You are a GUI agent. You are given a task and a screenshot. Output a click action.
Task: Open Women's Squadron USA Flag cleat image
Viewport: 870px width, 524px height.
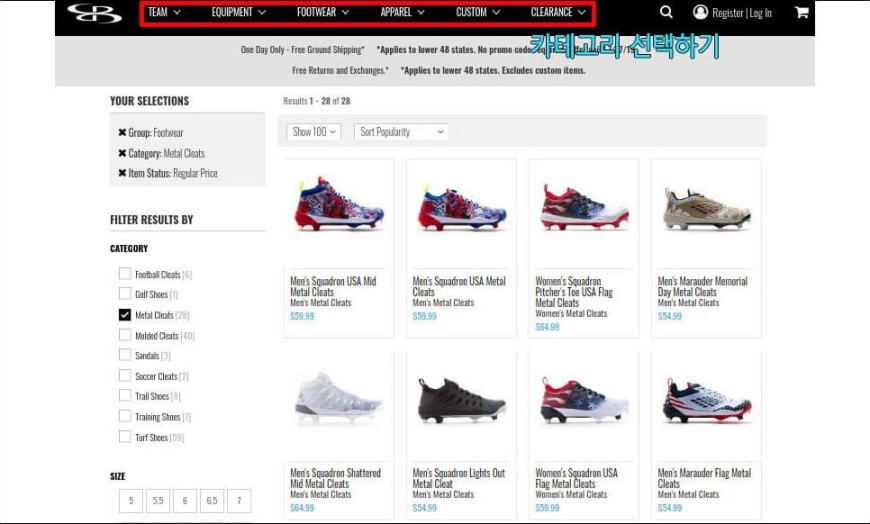(x=584, y=400)
